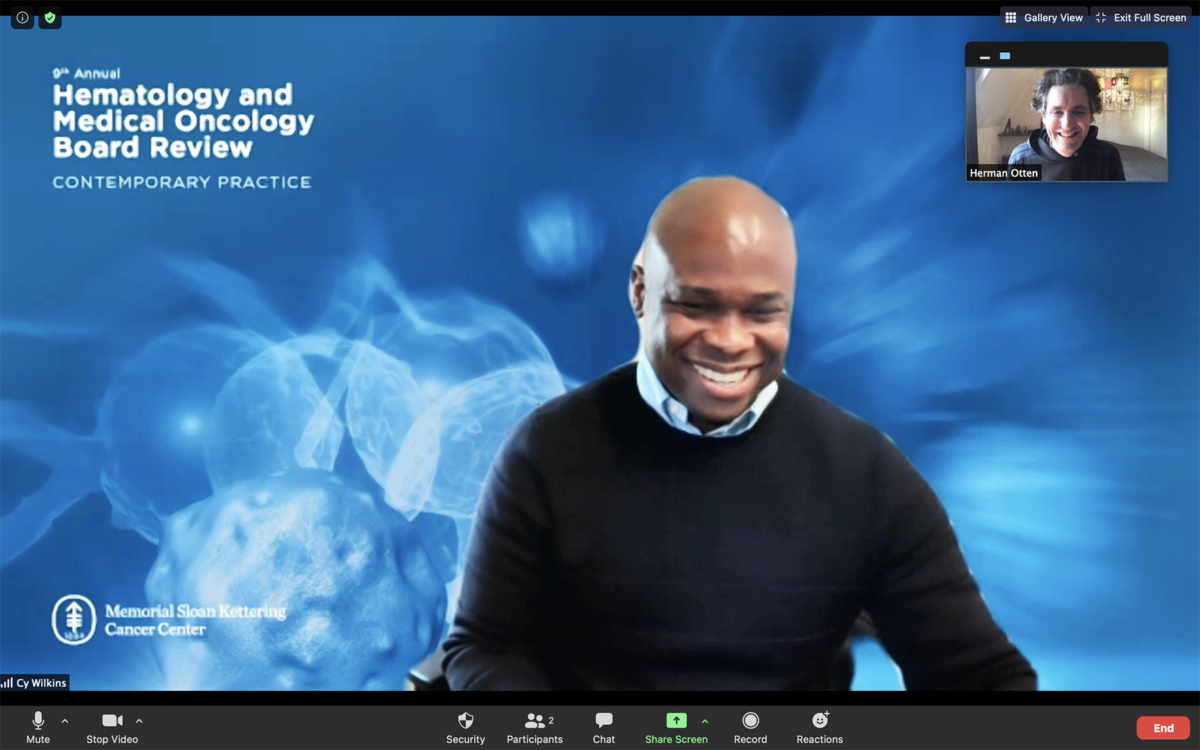The image size is (1200, 750).
Task: Expand video options arrow beside Stop Video
Action: tap(139, 721)
